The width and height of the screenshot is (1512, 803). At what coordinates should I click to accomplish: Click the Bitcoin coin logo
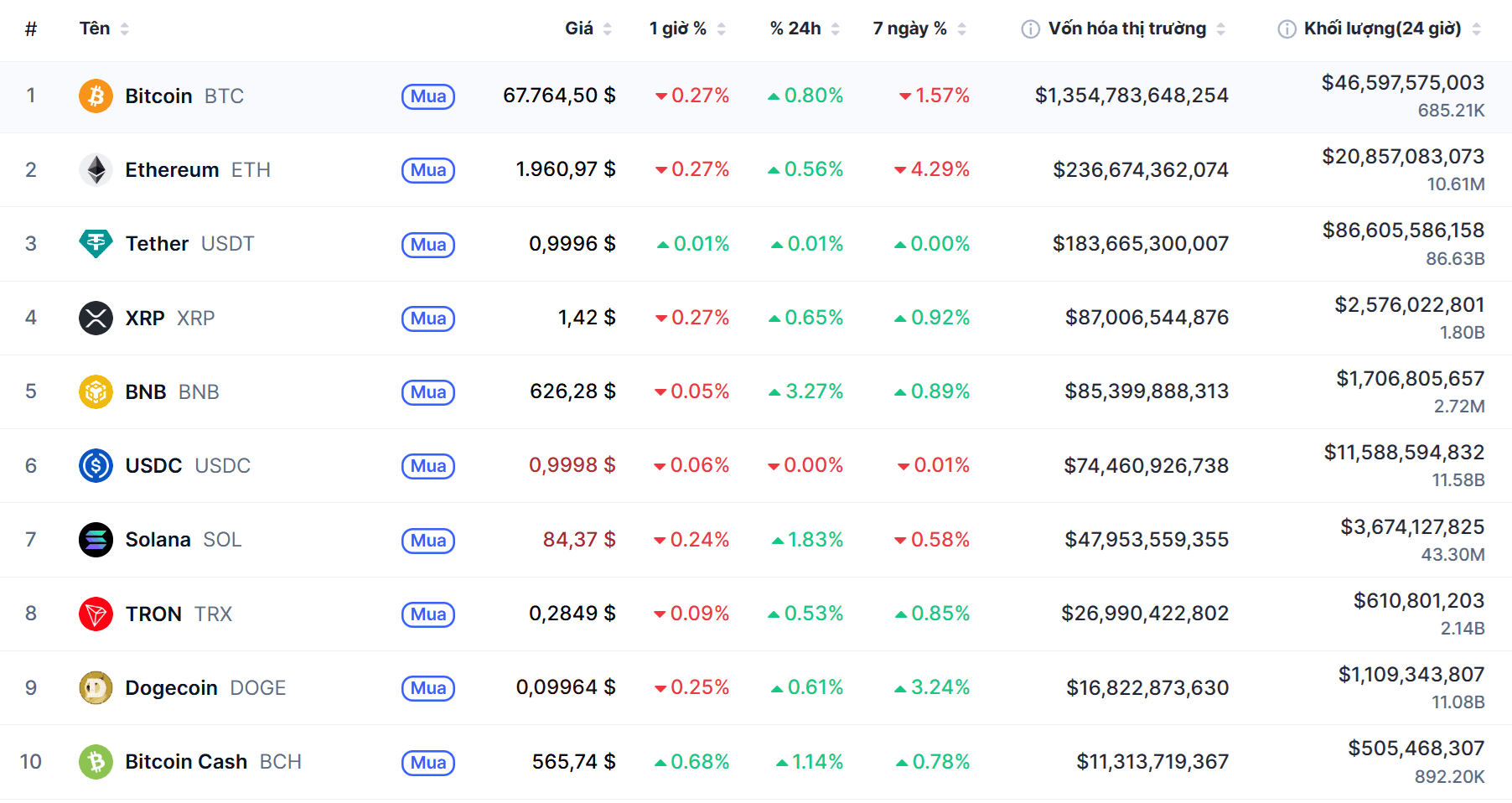pos(96,96)
